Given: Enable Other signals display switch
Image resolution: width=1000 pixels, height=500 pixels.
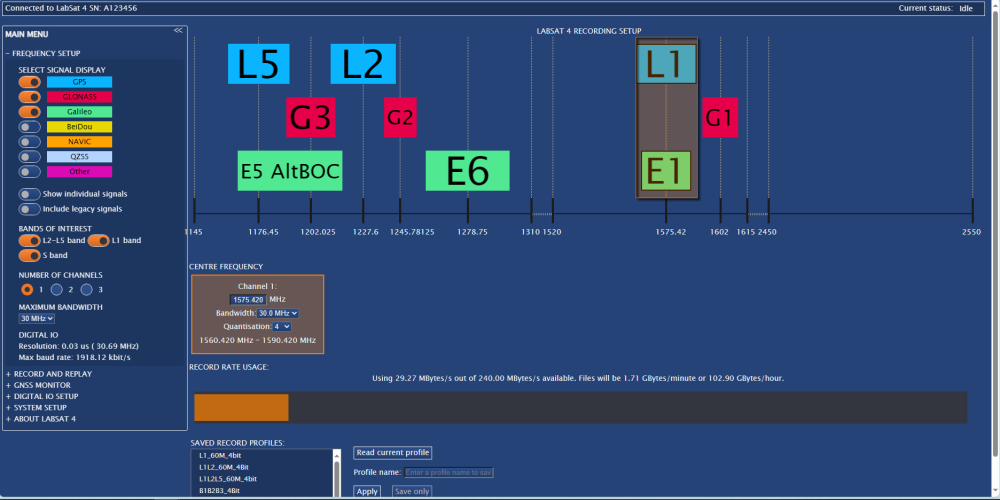Looking at the screenshot, I should click(x=29, y=172).
